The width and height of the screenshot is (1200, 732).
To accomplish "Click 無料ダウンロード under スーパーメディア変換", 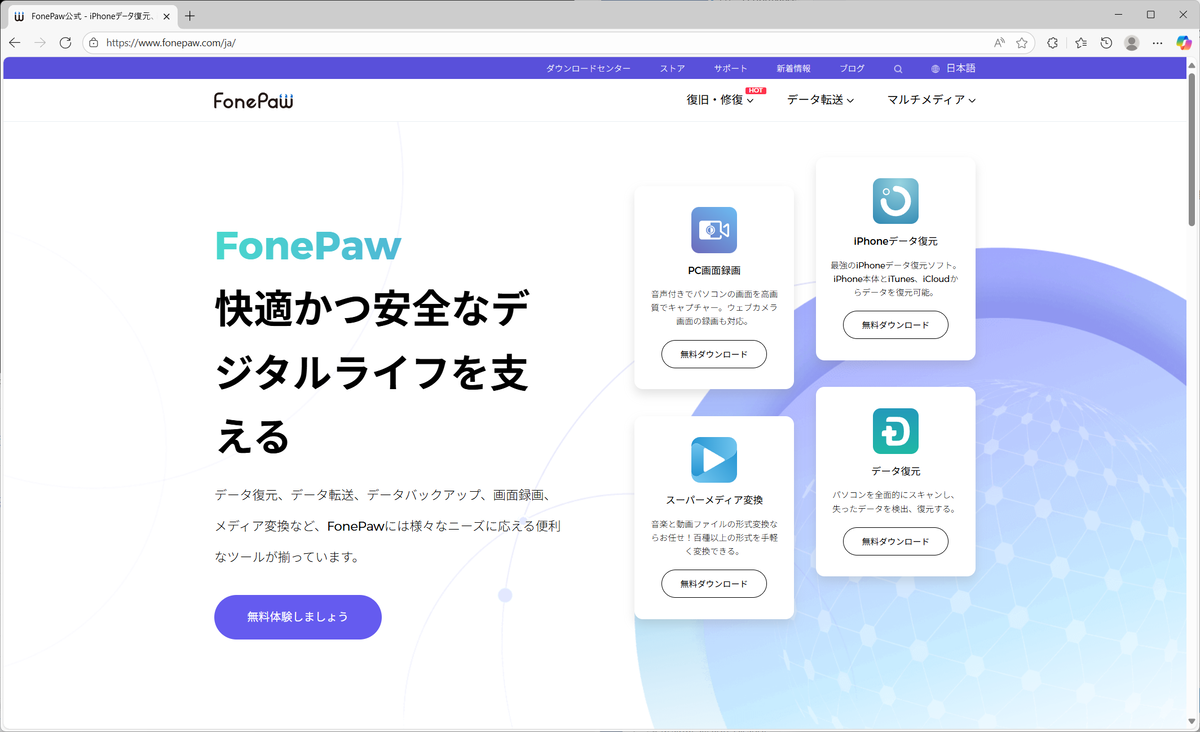I will coord(714,584).
